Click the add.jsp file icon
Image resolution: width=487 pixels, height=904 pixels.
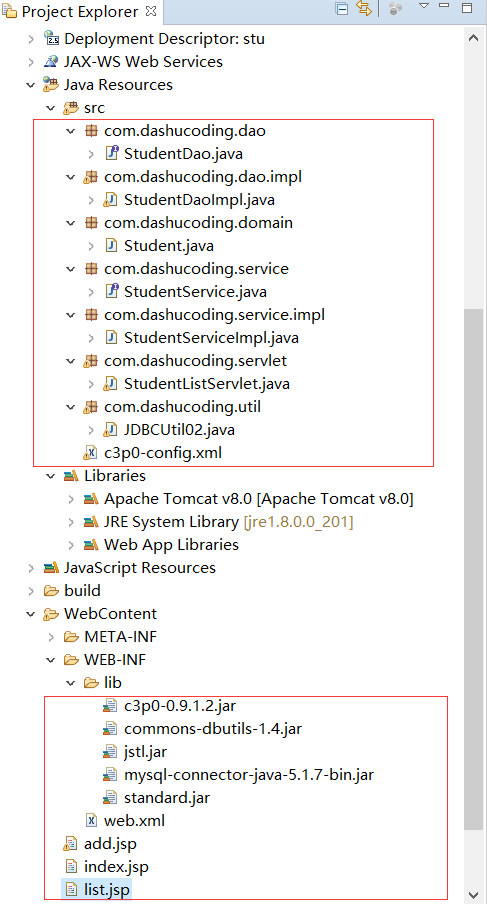[x=71, y=844]
